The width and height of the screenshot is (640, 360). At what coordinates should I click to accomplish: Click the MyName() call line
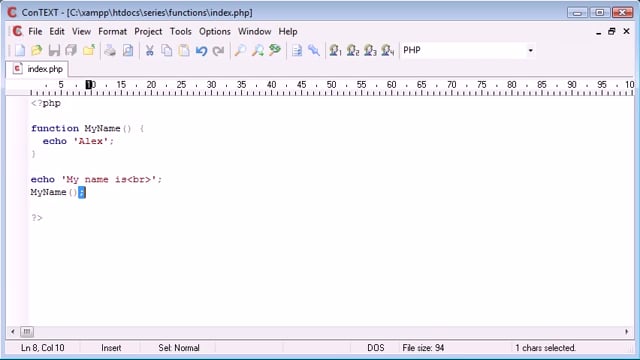tap(58, 192)
